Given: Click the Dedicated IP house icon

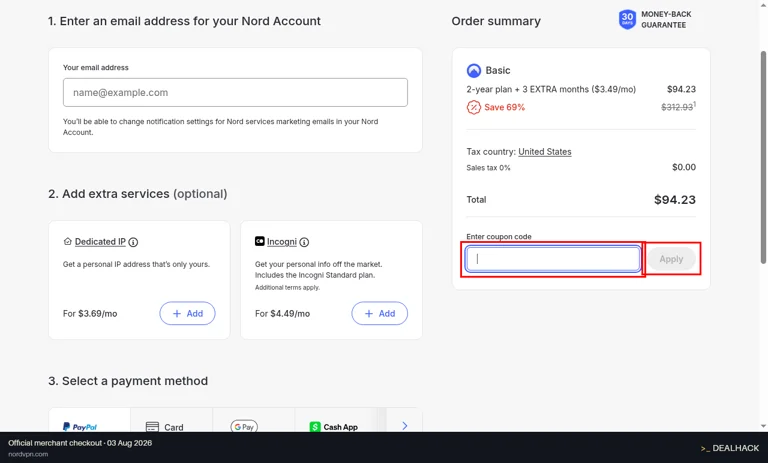Looking at the screenshot, I should (68, 242).
